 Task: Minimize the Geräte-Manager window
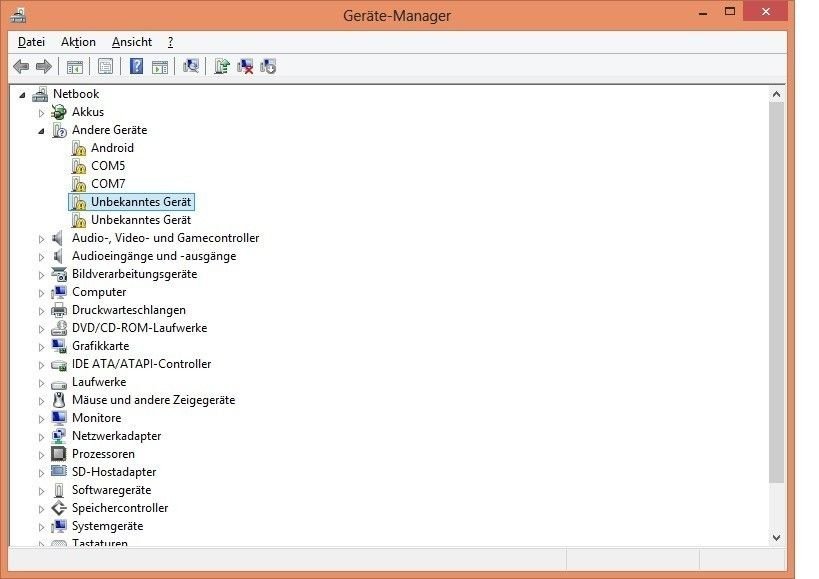(x=703, y=13)
